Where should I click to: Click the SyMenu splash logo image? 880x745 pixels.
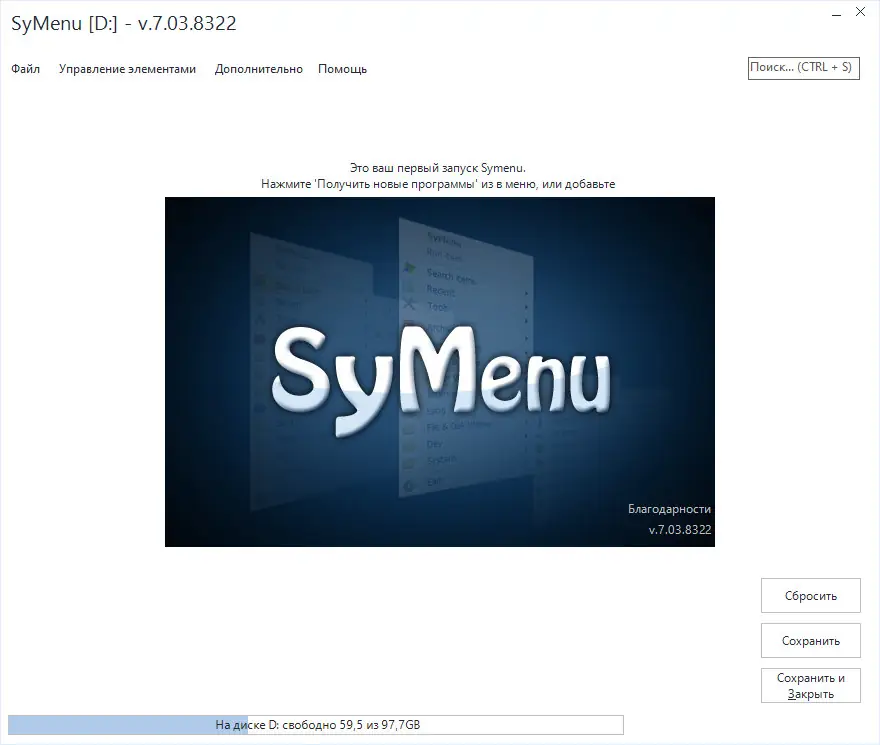439,372
